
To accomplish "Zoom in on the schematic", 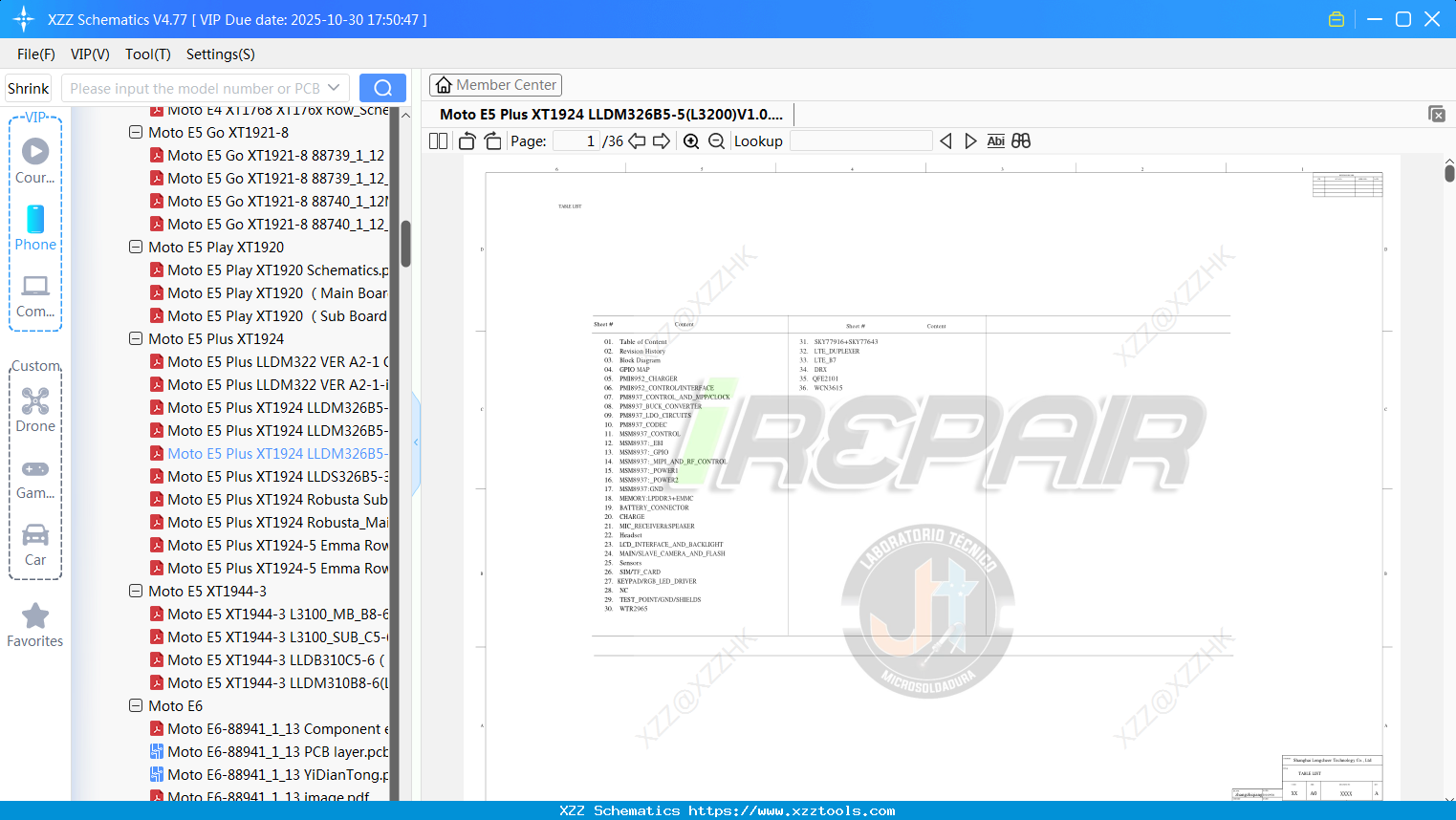I will coord(691,141).
